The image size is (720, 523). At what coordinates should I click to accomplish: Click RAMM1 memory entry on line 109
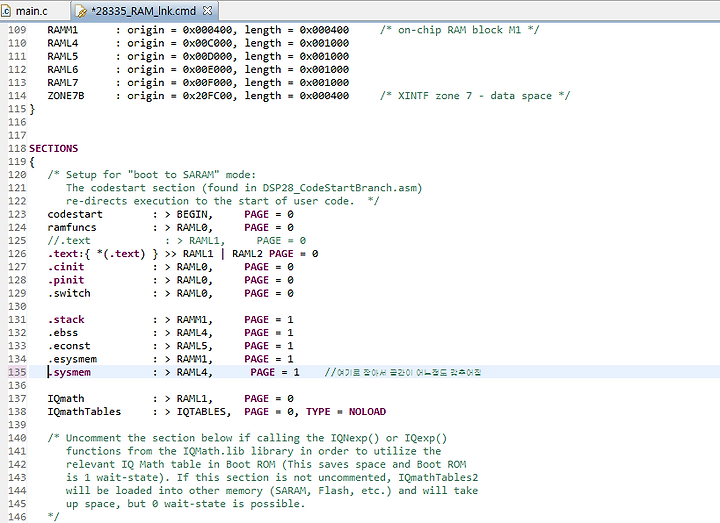coord(62,30)
